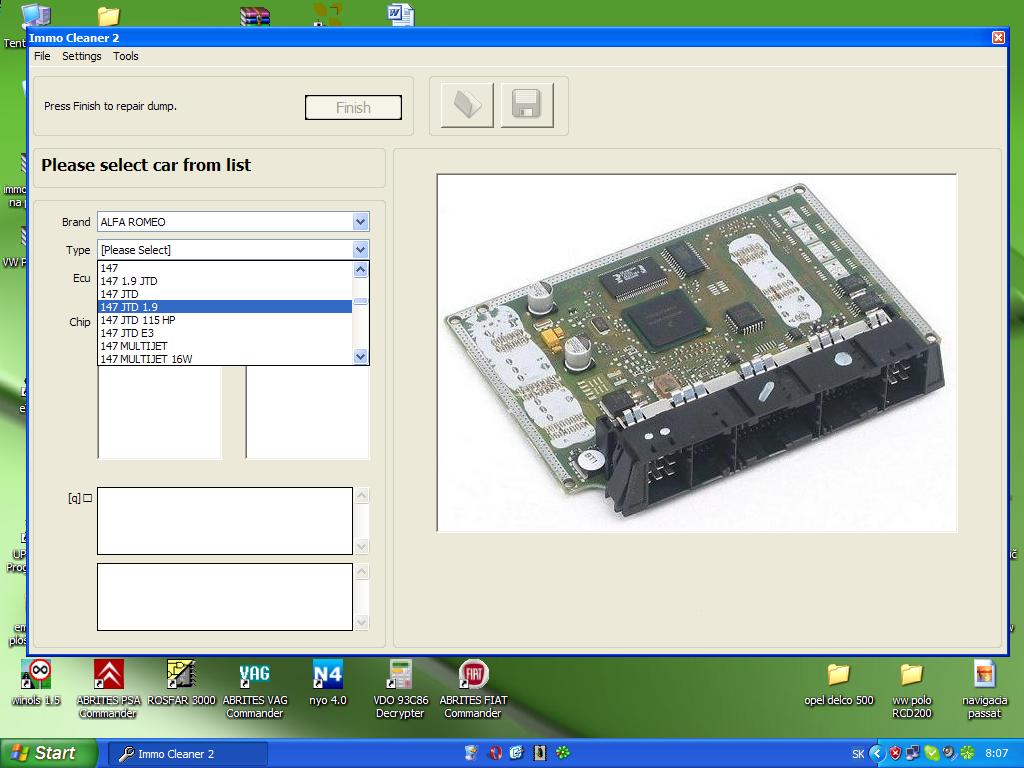Viewport: 1024px width, 768px height.
Task: Click the yellow folder icon at desktop top
Action: (108, 16)
